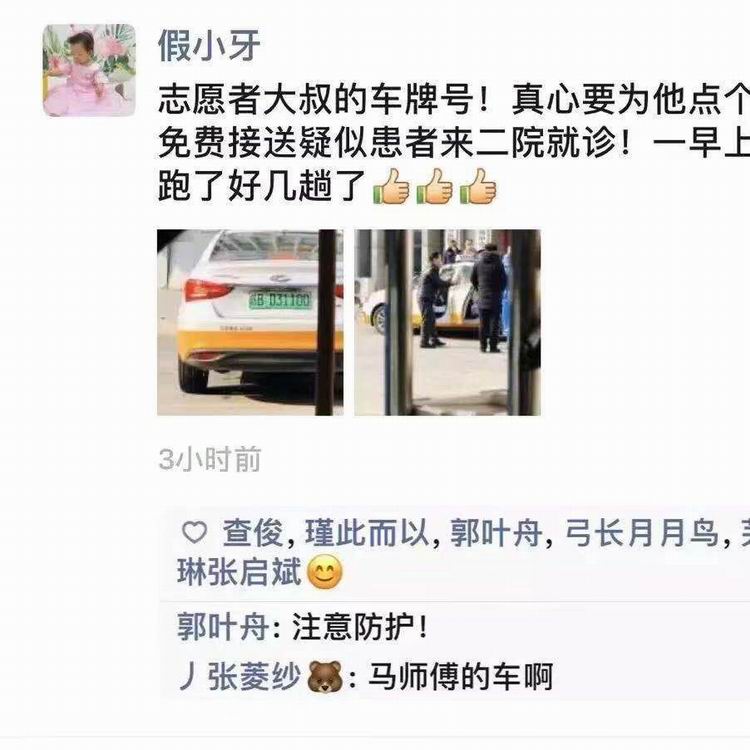Click the first thumbs-up emoji
The image size is (750, 750).
coord(391,186)
